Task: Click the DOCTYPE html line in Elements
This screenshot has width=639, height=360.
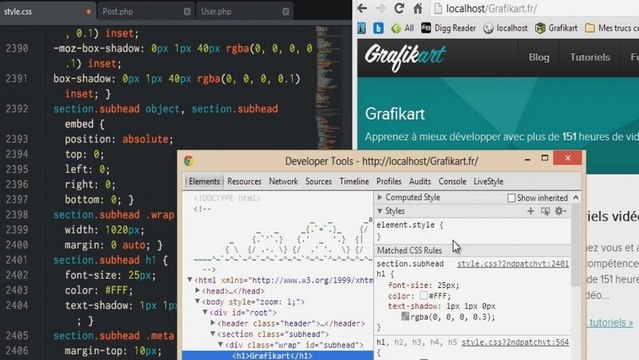Action: pos(227,198)
